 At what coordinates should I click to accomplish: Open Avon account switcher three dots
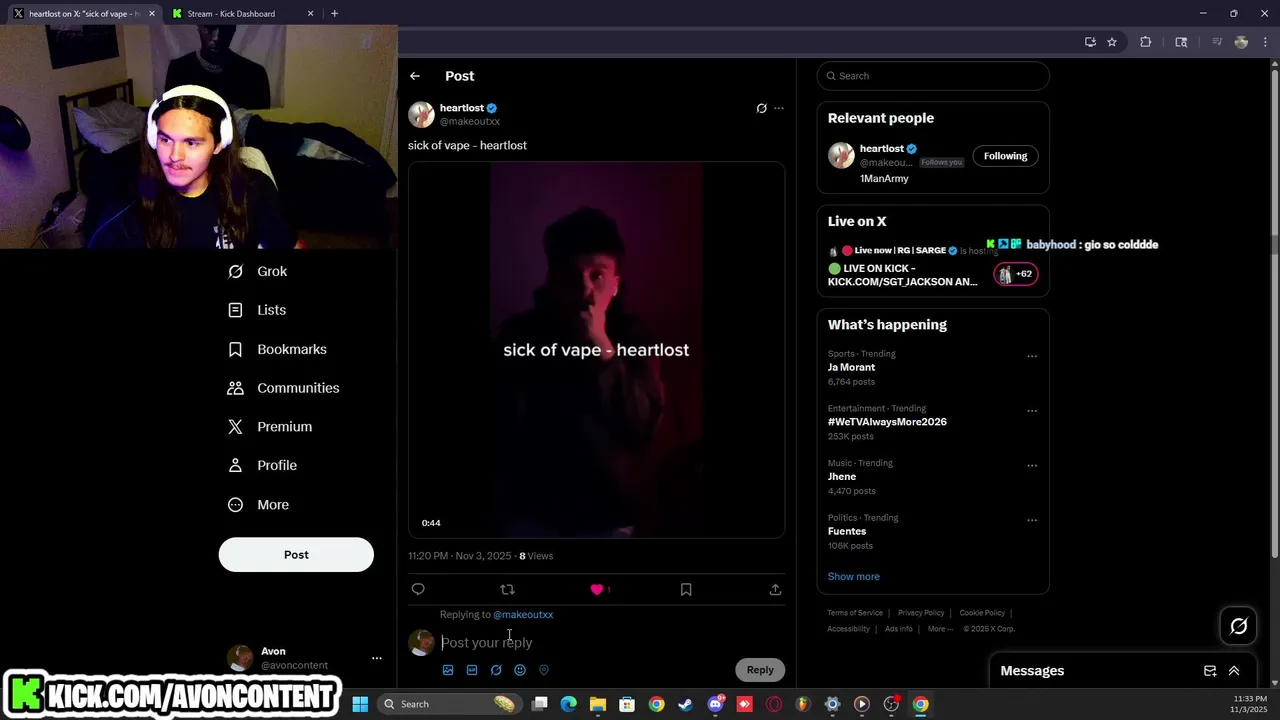point(377,658)
